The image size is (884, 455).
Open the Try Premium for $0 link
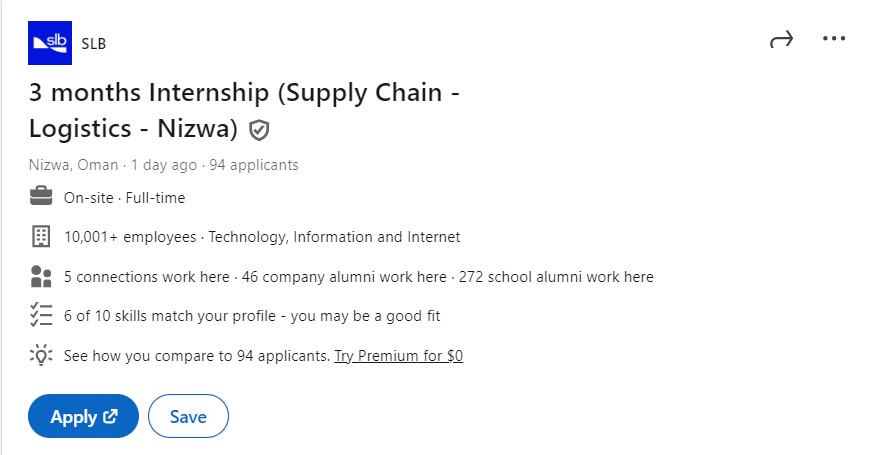tap(399, 356)
